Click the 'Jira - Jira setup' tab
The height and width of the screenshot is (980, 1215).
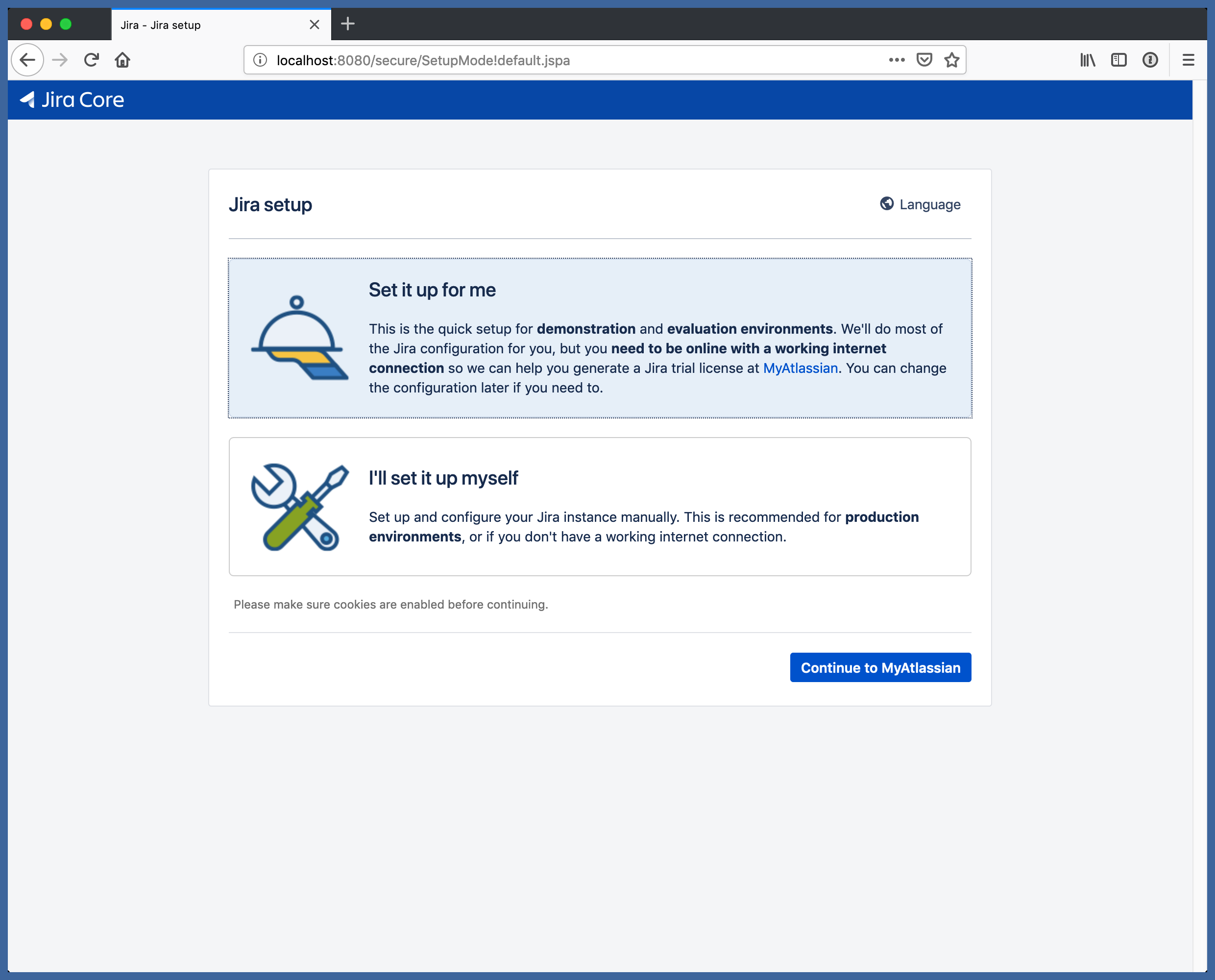(x=209, y=25)
